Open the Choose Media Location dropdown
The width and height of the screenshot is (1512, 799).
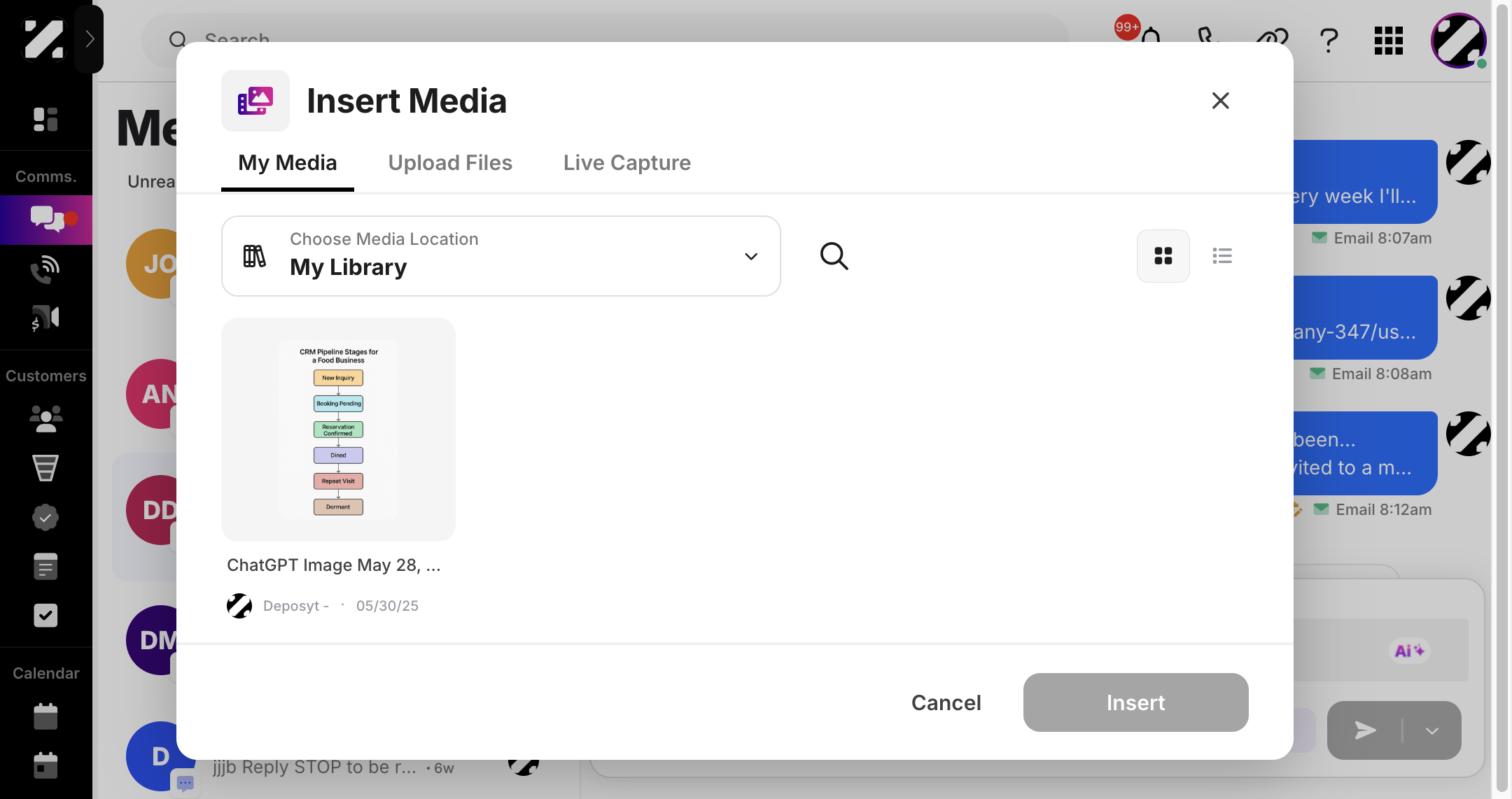501,256
